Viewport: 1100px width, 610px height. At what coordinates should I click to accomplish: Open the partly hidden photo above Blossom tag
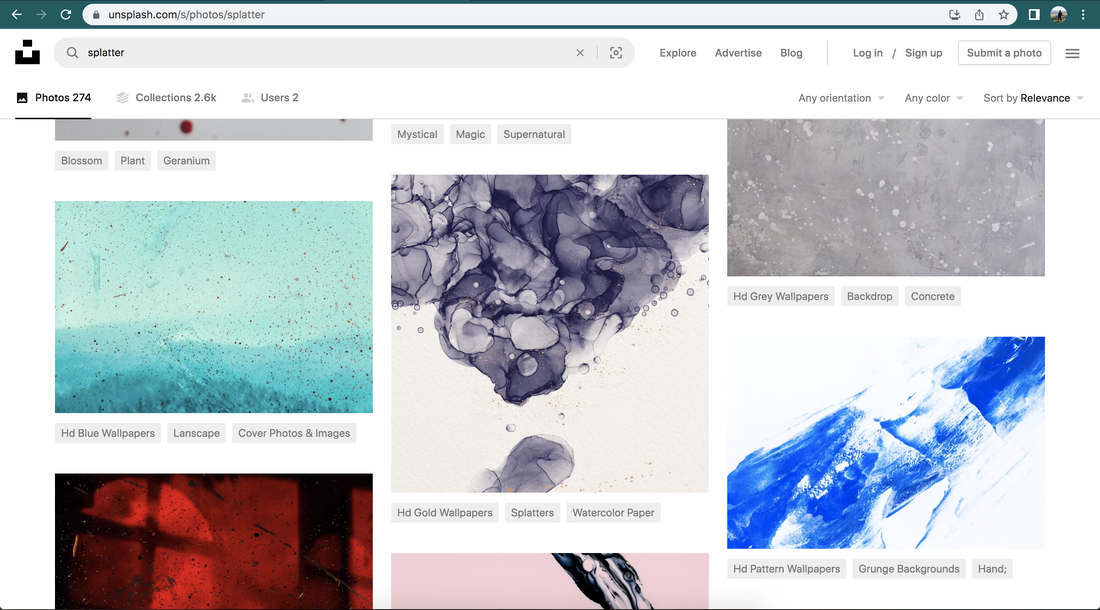tap(214, 130)
